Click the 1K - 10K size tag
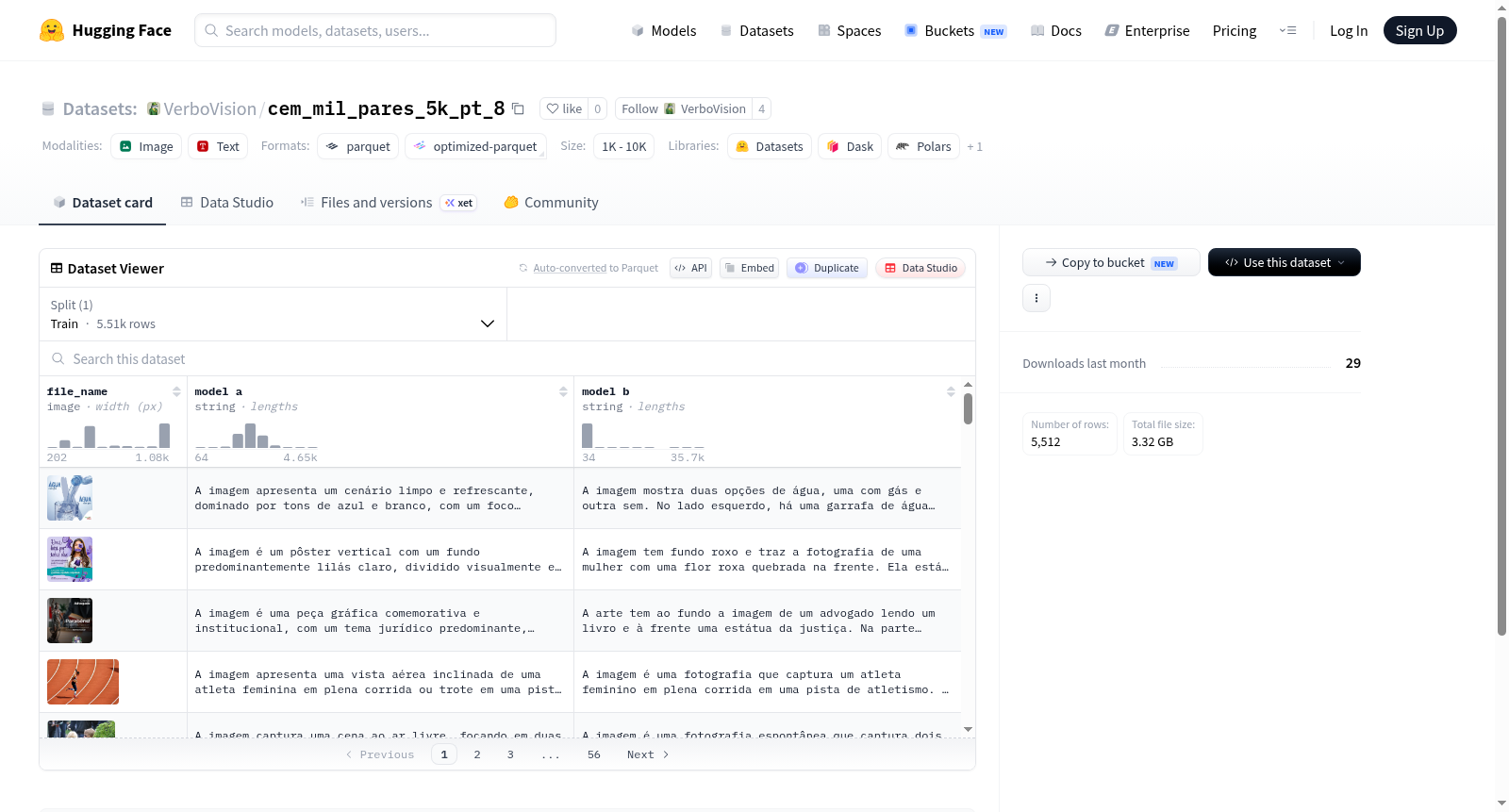 623,146
